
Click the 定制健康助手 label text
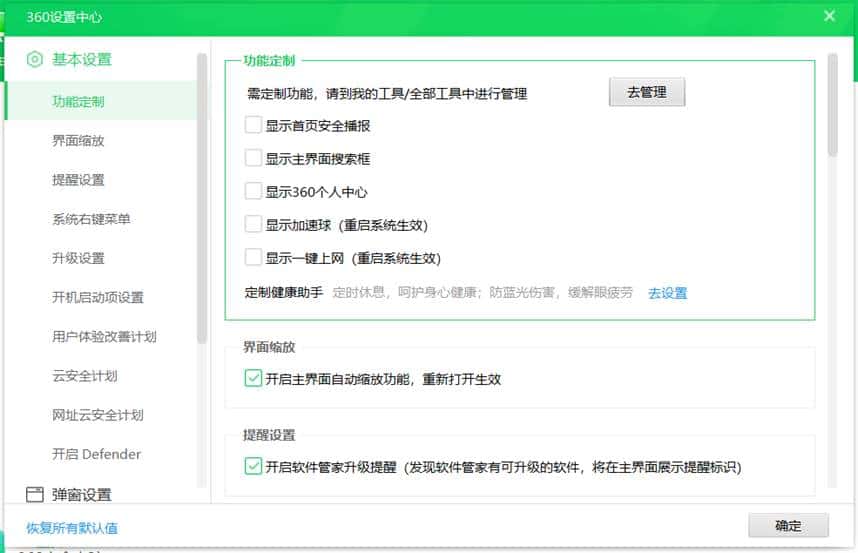[x=283, y=293]
